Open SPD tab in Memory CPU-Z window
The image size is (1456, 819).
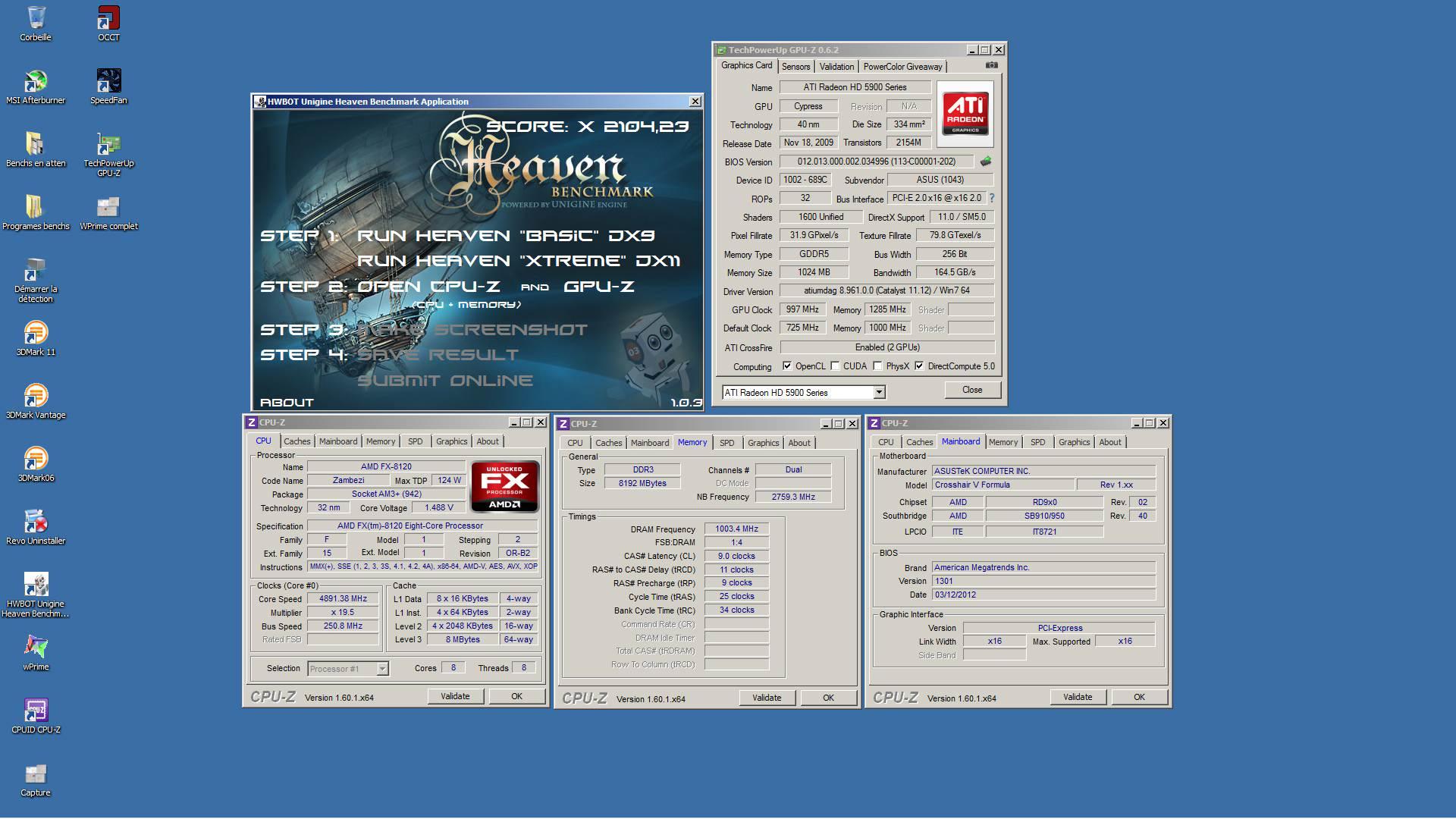click(x=726, y=443)
